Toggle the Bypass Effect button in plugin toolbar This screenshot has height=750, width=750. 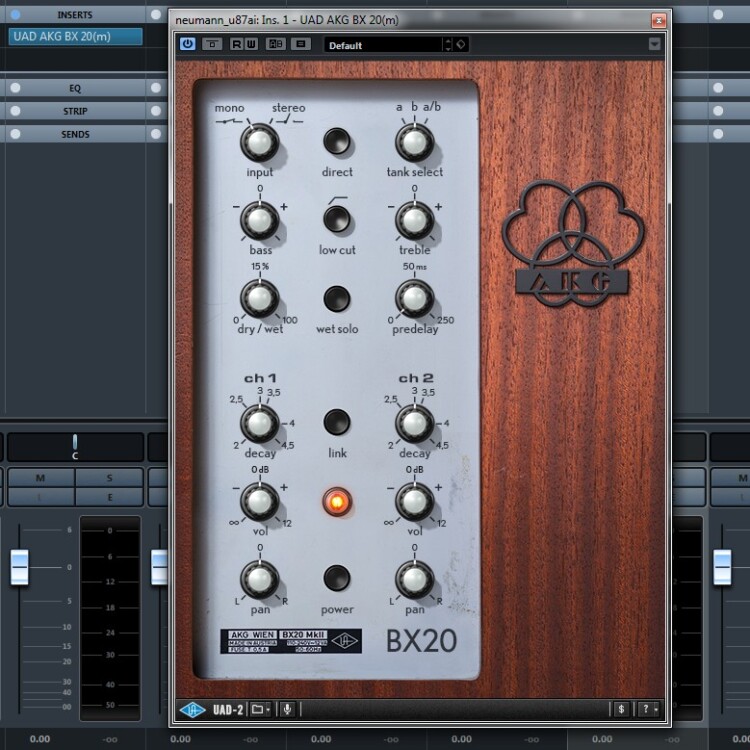tap(212, 44)
